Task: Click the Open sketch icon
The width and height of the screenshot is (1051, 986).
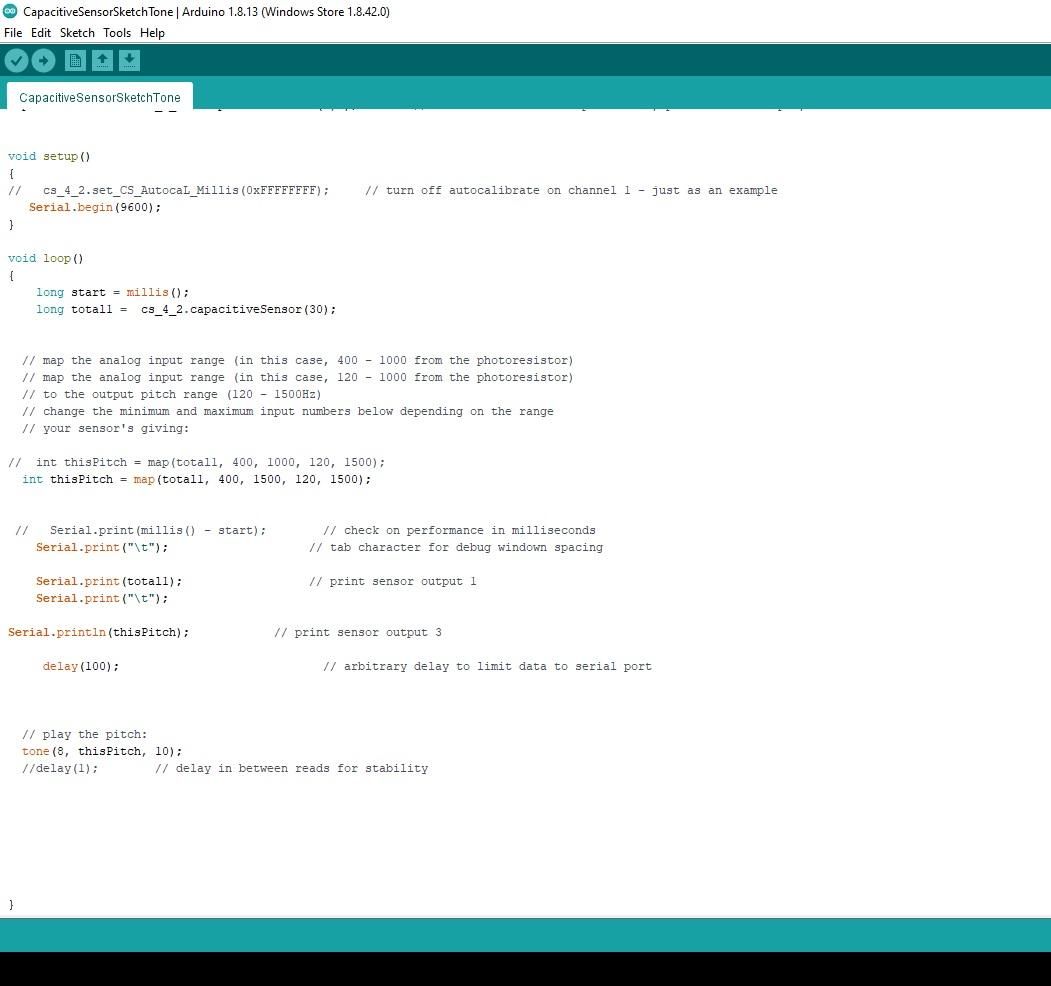Action: pos(102,60)
